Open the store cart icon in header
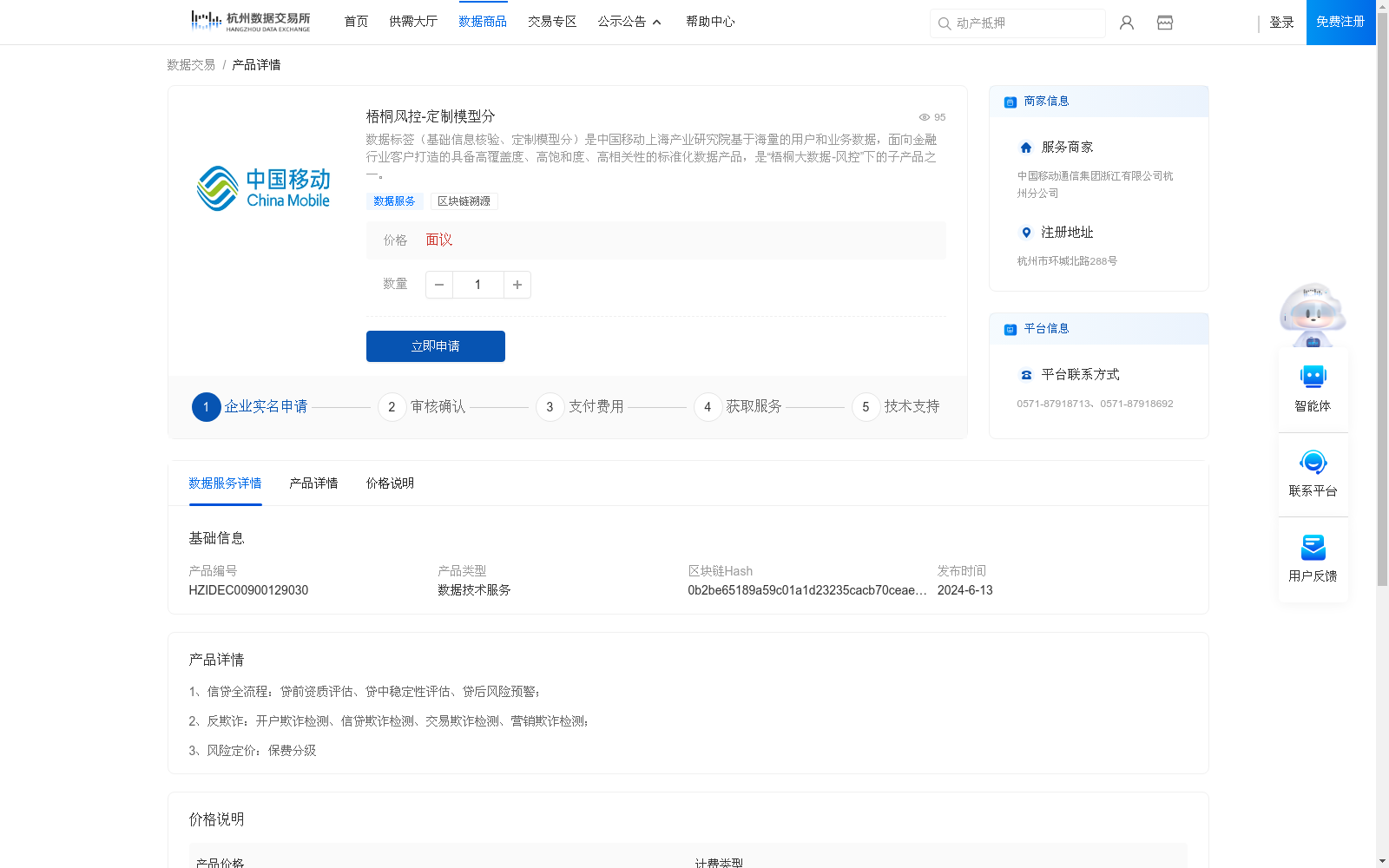The image size is (1389, 868). click(x=1165, y=23)
